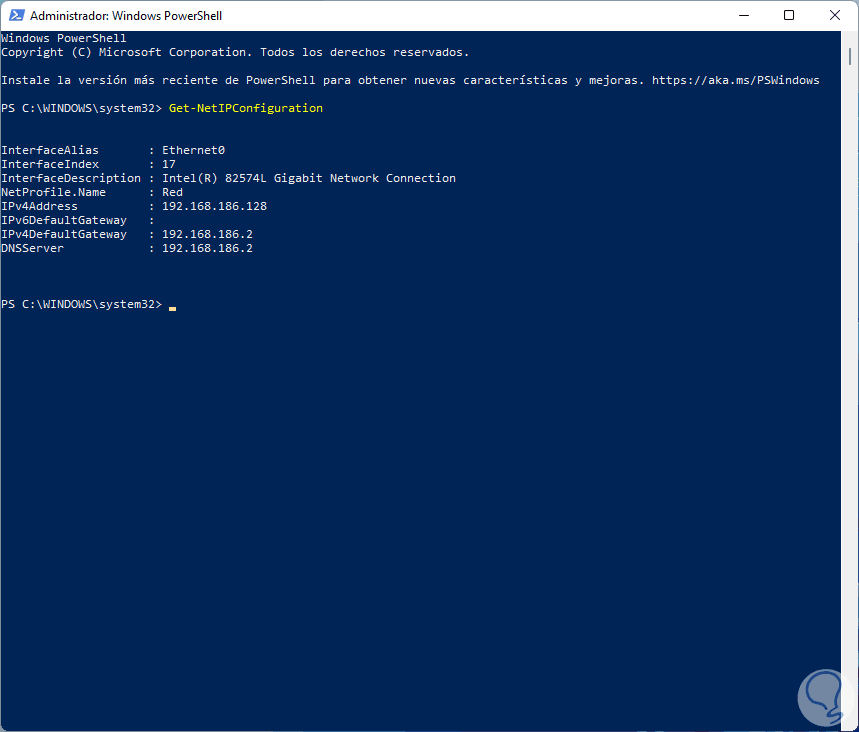The image size is (859, 732).
Task: Click the Microsoft Corporation copyright line
Action: [235, 52]
